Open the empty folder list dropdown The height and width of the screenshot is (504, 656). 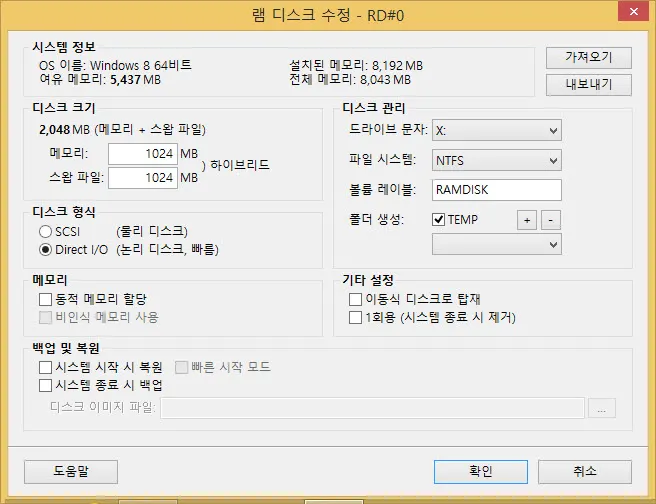pos(496,243)
